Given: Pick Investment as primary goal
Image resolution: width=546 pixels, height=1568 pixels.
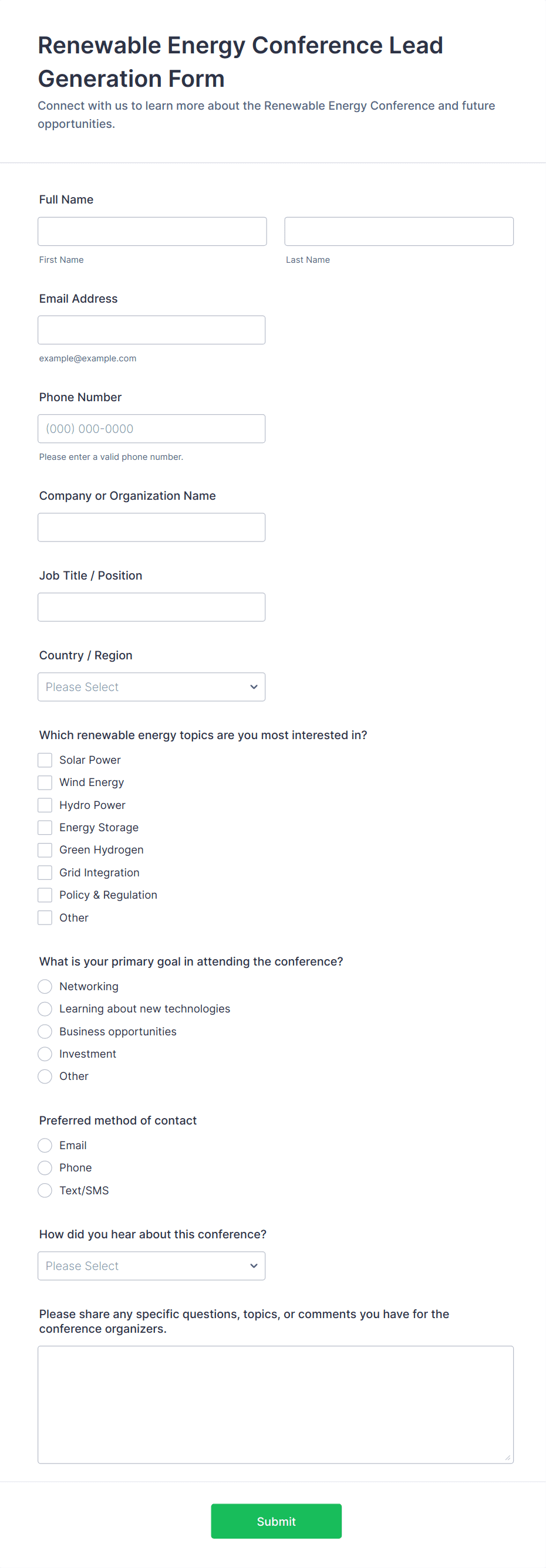Looking at the screenshot, I should tap(45, 1054).
